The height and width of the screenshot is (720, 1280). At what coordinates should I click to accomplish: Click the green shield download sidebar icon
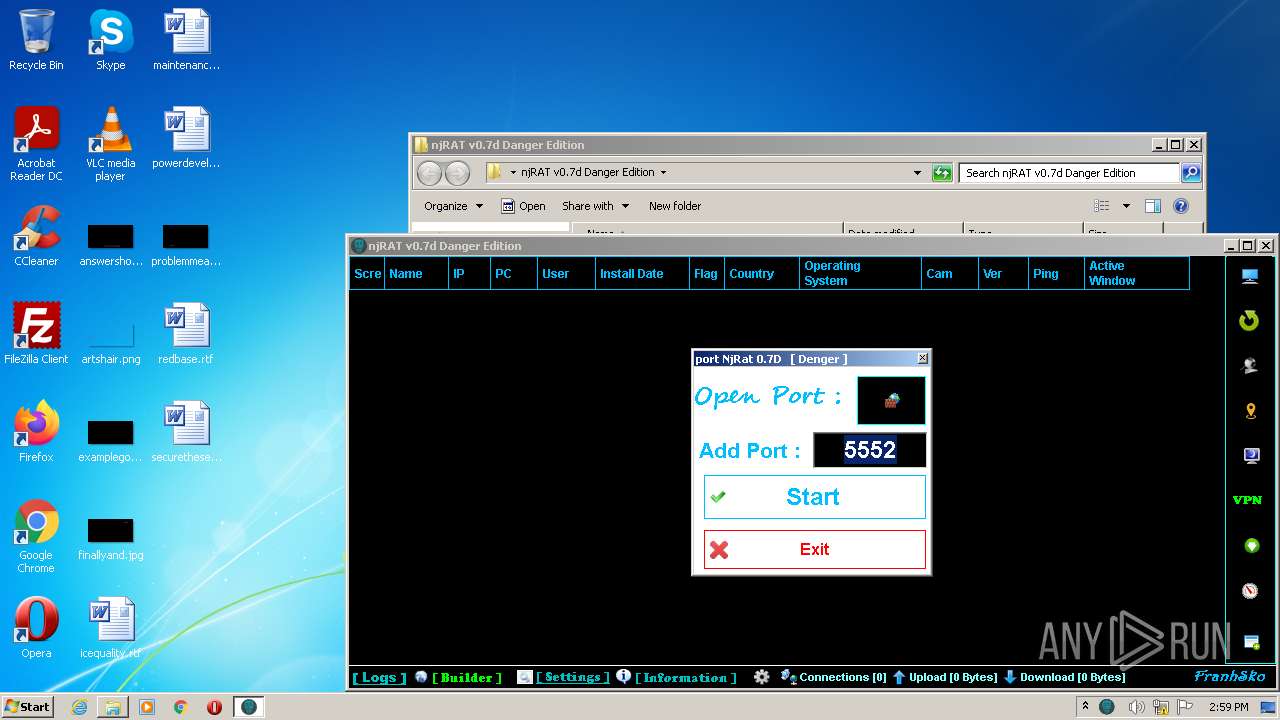(1250, 546)
